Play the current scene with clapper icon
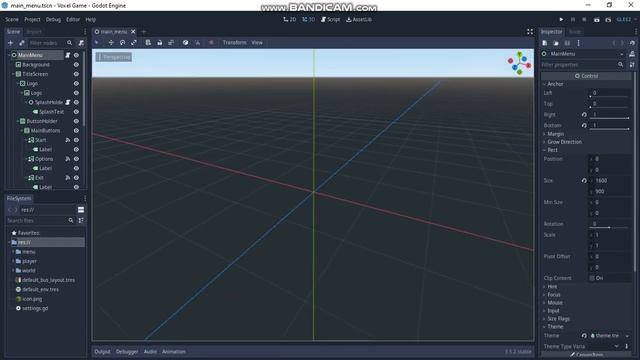640x360 pixels. 597,19
